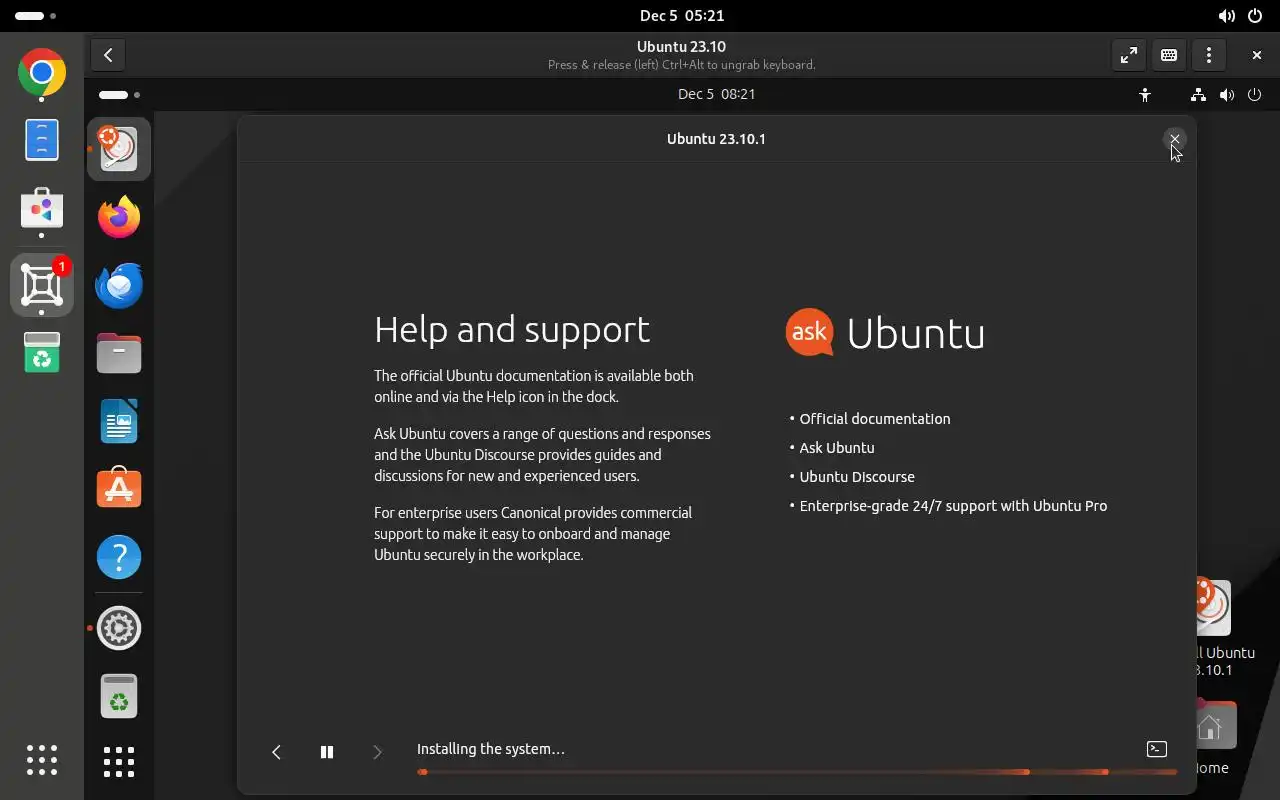Click the host volume icon in top bar

1227,16
